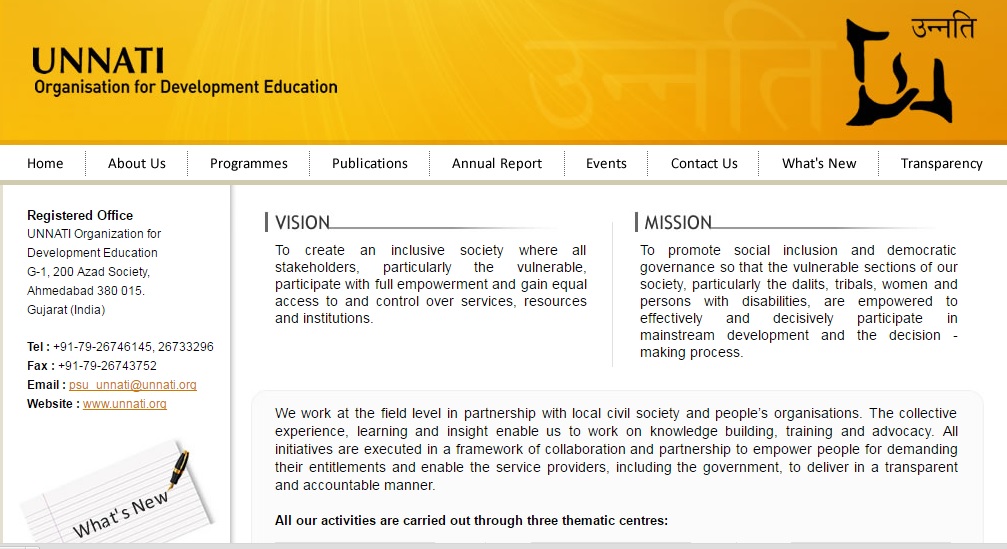The image size is (1007, 549).
Task: Click the 'G-1, 200 Azad Society' line
Action: pos(89,272)
